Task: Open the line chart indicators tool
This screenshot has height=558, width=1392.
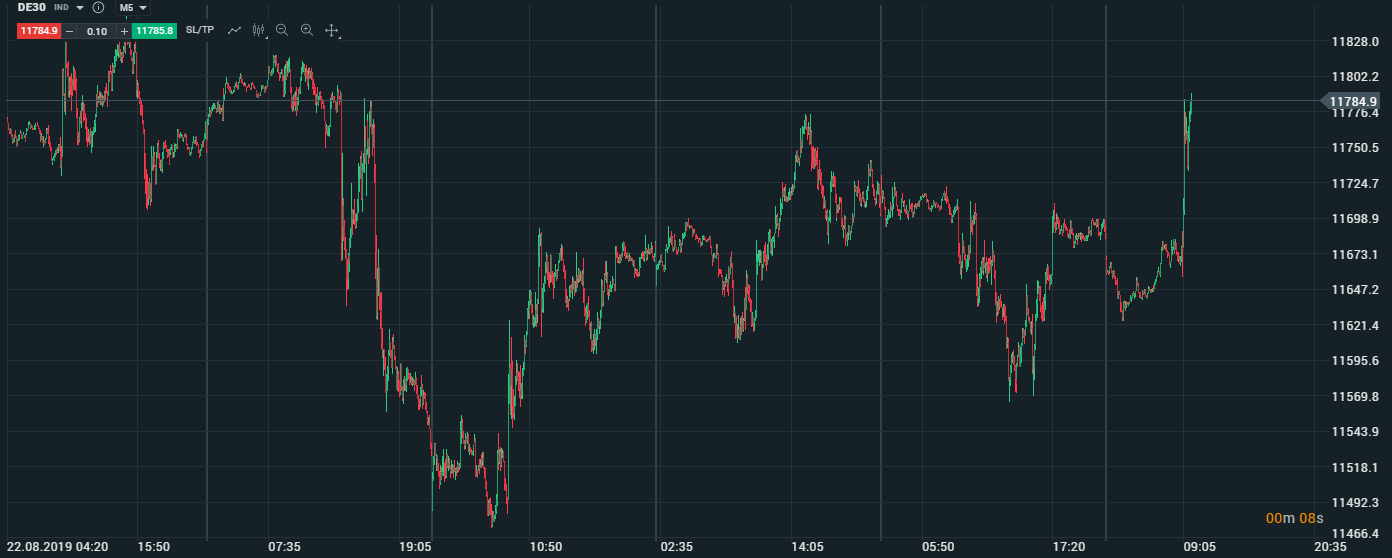Action: click(x=235, y=30)
